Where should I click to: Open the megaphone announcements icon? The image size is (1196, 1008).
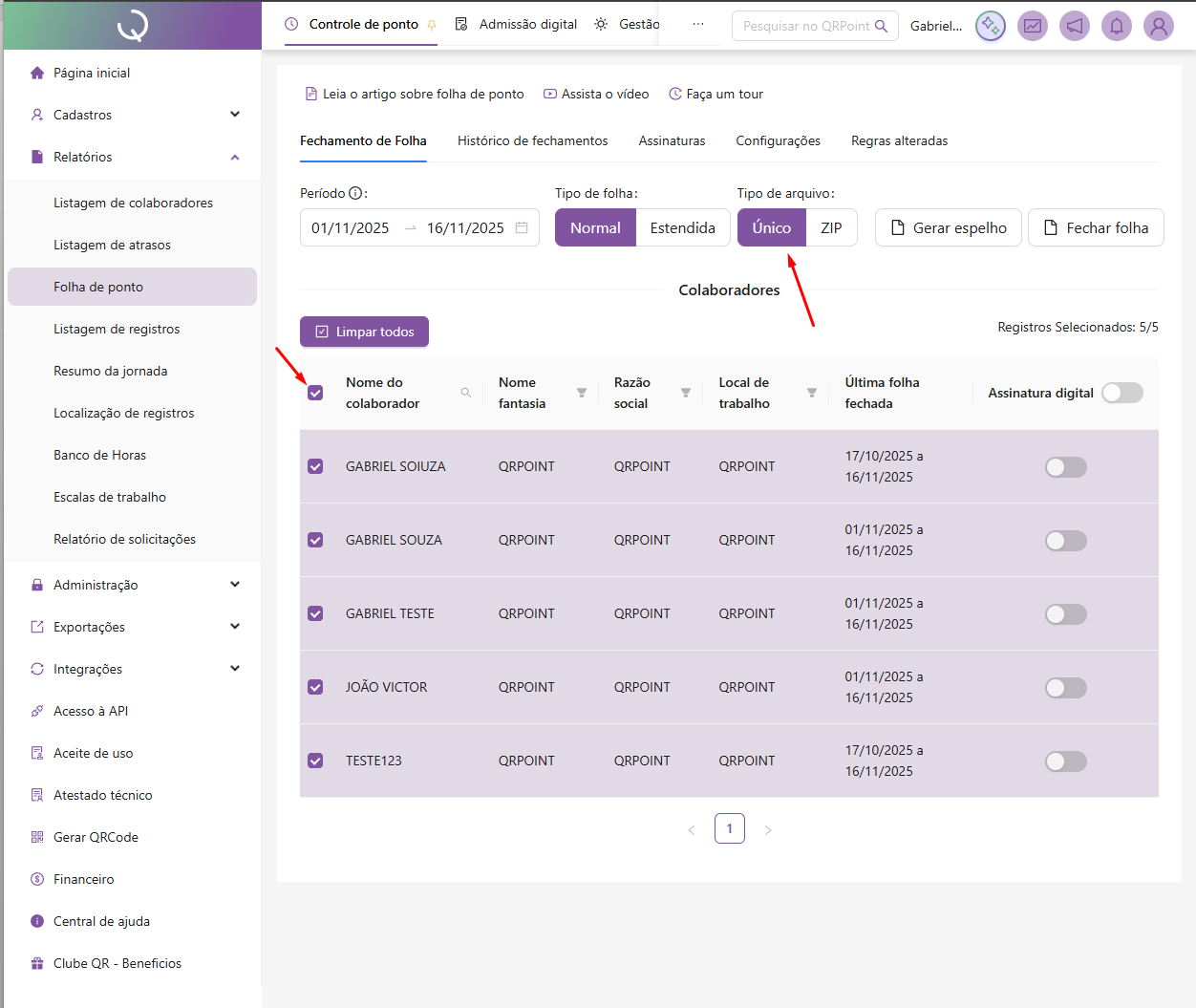(x=1075, y=26)
